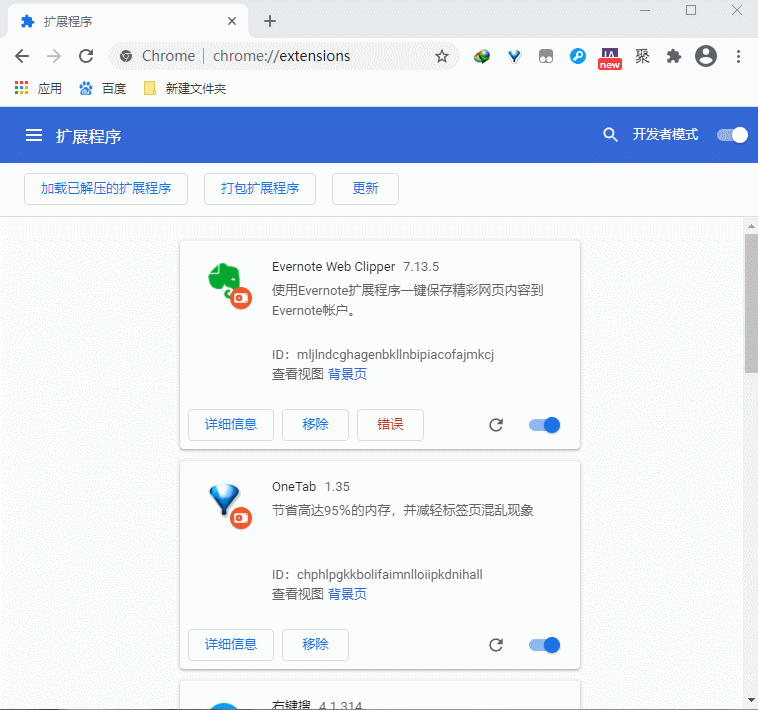Image resolution: width=758 pixels, height=710 pixels.
Task: Click the 扩展程序 page heading in blue bar
Action: 88,136
